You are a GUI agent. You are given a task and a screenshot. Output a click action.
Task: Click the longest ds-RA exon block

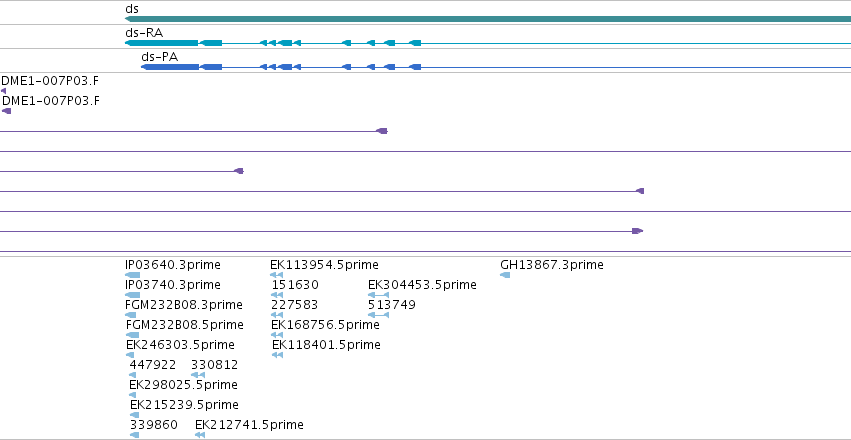[x=162, y=43]
